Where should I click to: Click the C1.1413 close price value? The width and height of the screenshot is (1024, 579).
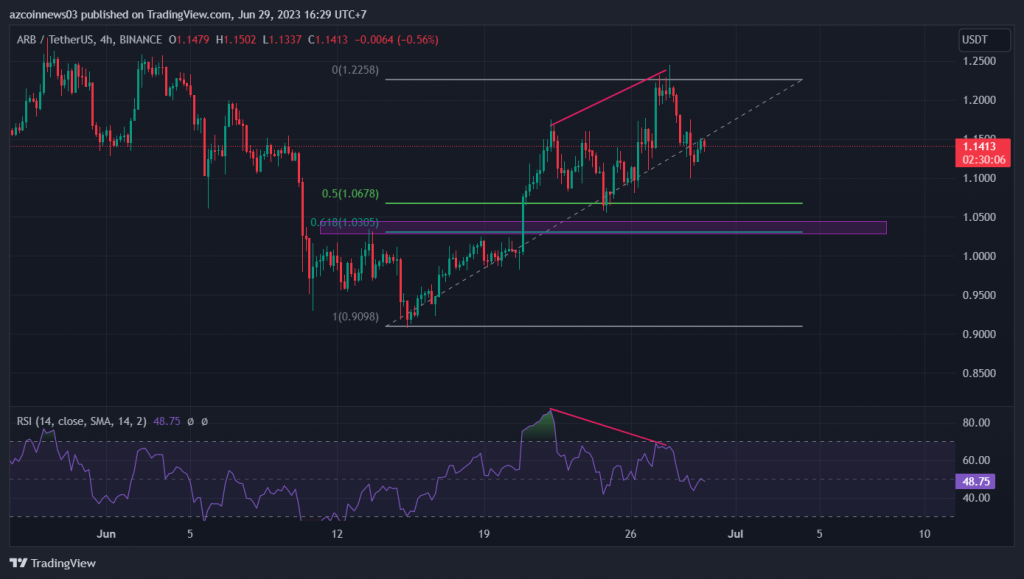[x=328, y=40]
